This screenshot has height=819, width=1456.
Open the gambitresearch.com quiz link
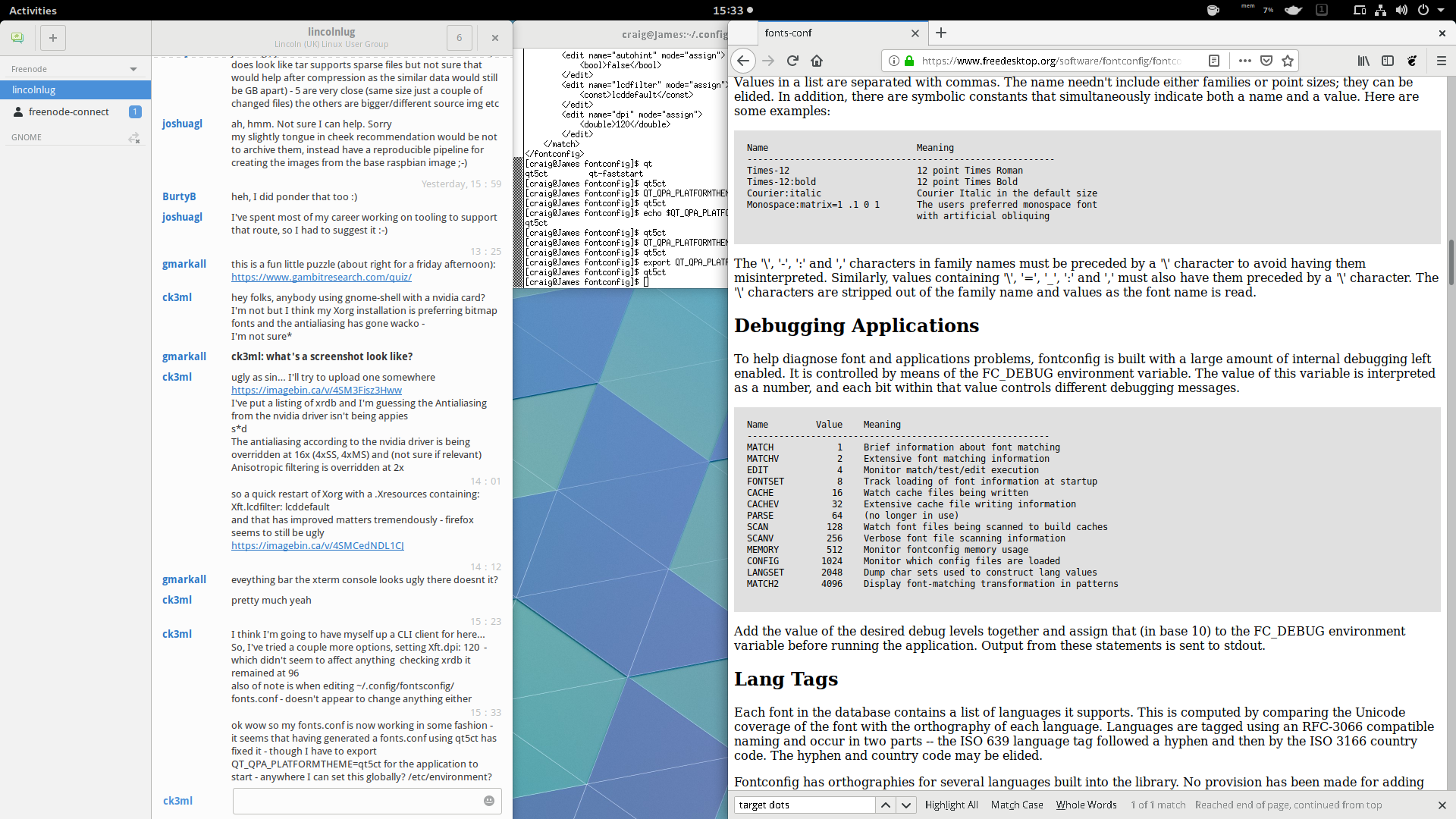pos(322,278)
